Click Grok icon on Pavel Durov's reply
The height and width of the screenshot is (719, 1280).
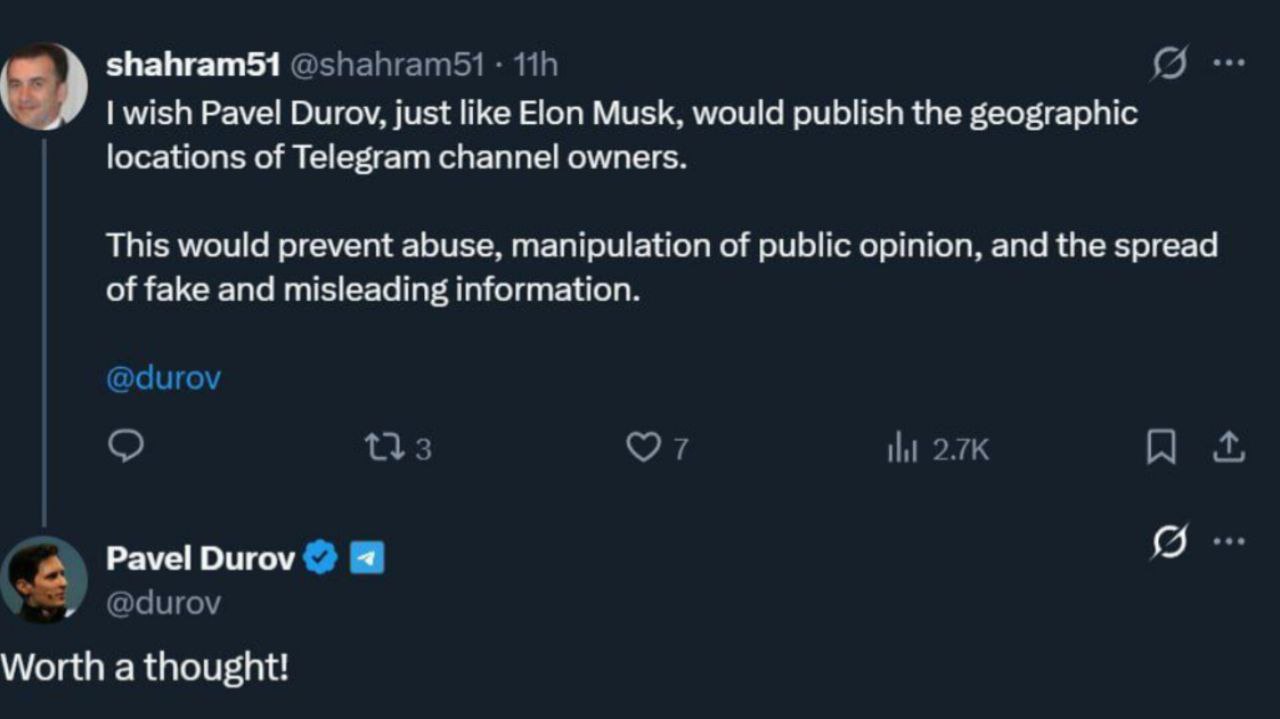(1169, 542)
